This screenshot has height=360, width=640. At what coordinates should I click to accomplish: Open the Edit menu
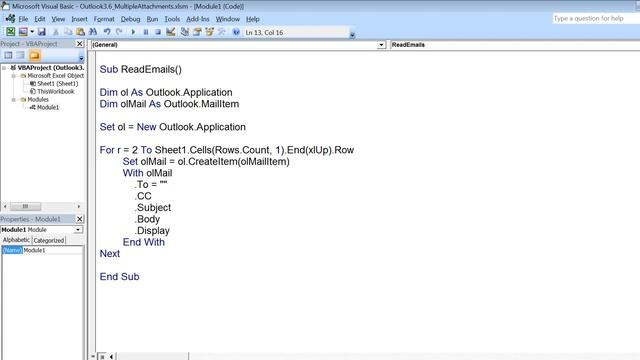pos(40,19)
